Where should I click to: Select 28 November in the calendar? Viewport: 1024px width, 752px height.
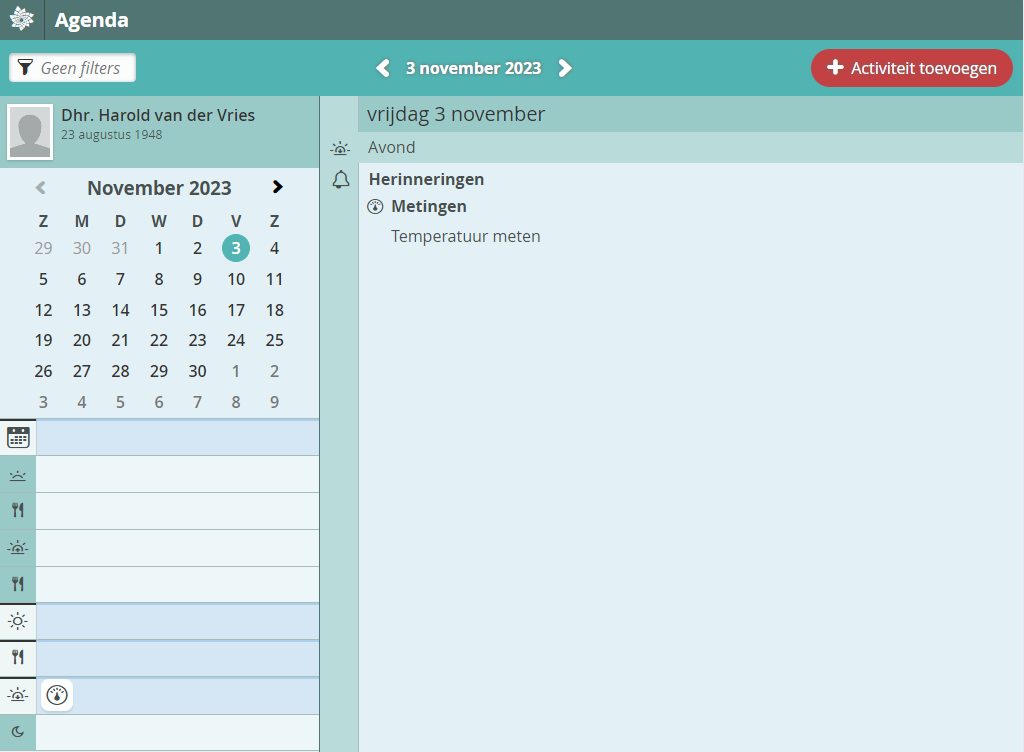click(120, 371)
